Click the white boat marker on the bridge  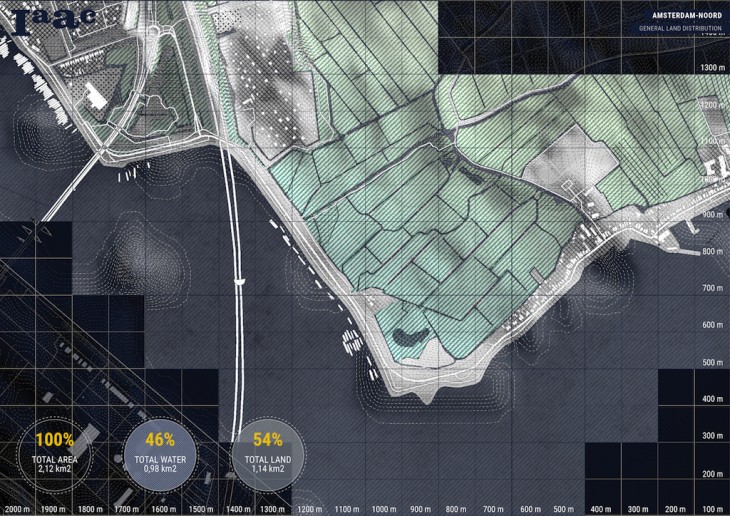[x=239, y=284]
